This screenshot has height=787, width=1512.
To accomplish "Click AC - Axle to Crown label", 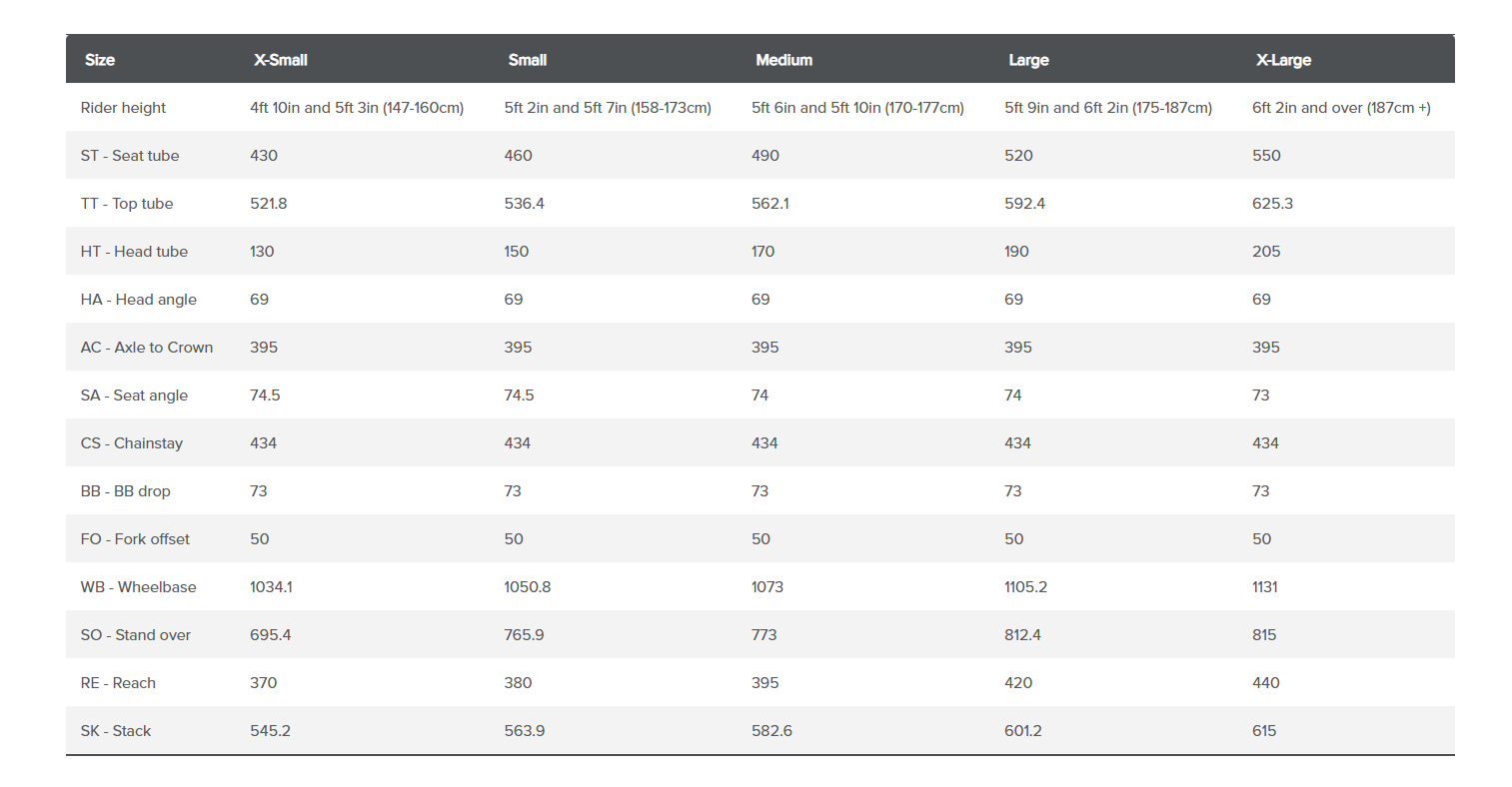I will click(x=147, y=348).
